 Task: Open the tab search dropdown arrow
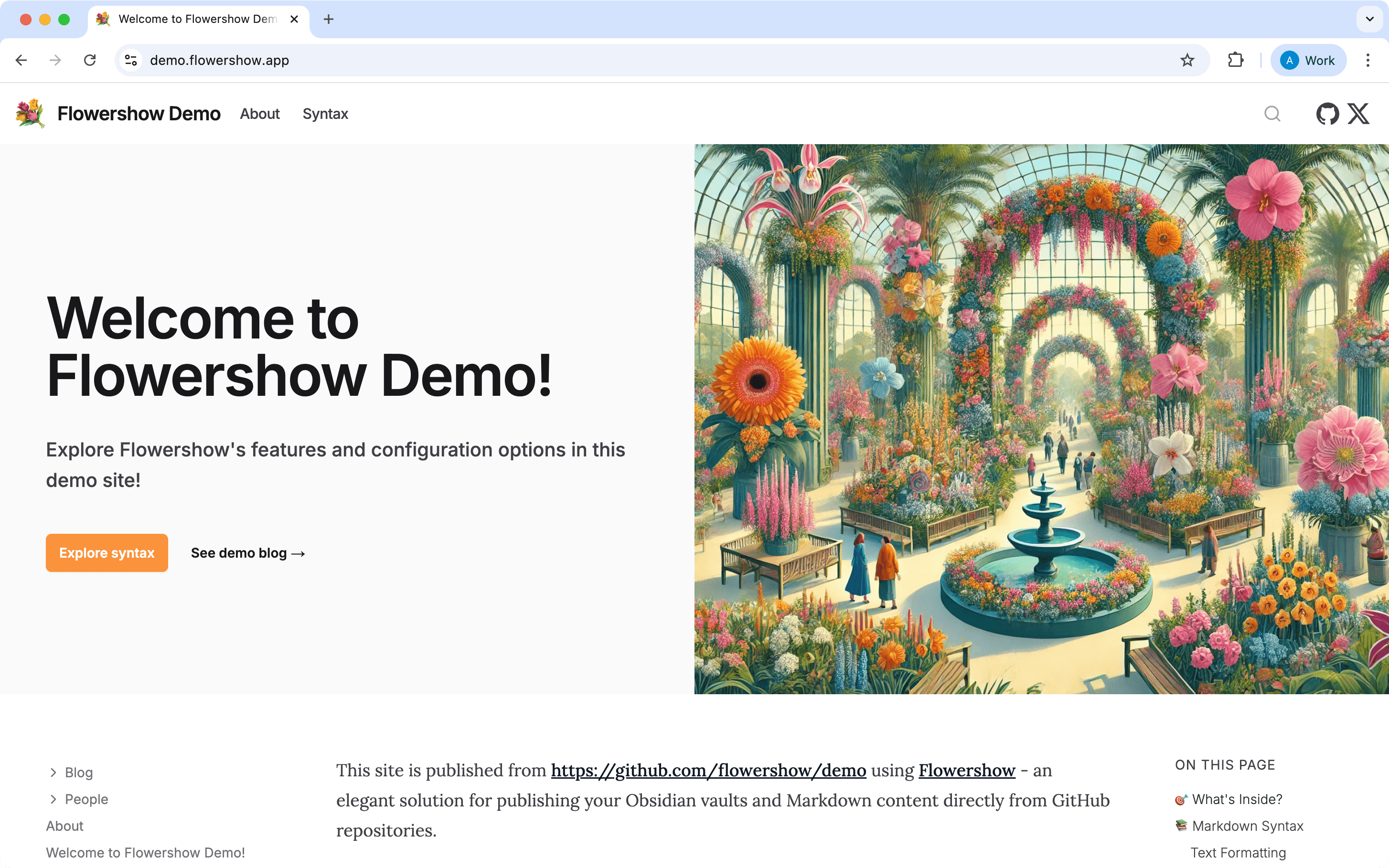[1369, 19]
